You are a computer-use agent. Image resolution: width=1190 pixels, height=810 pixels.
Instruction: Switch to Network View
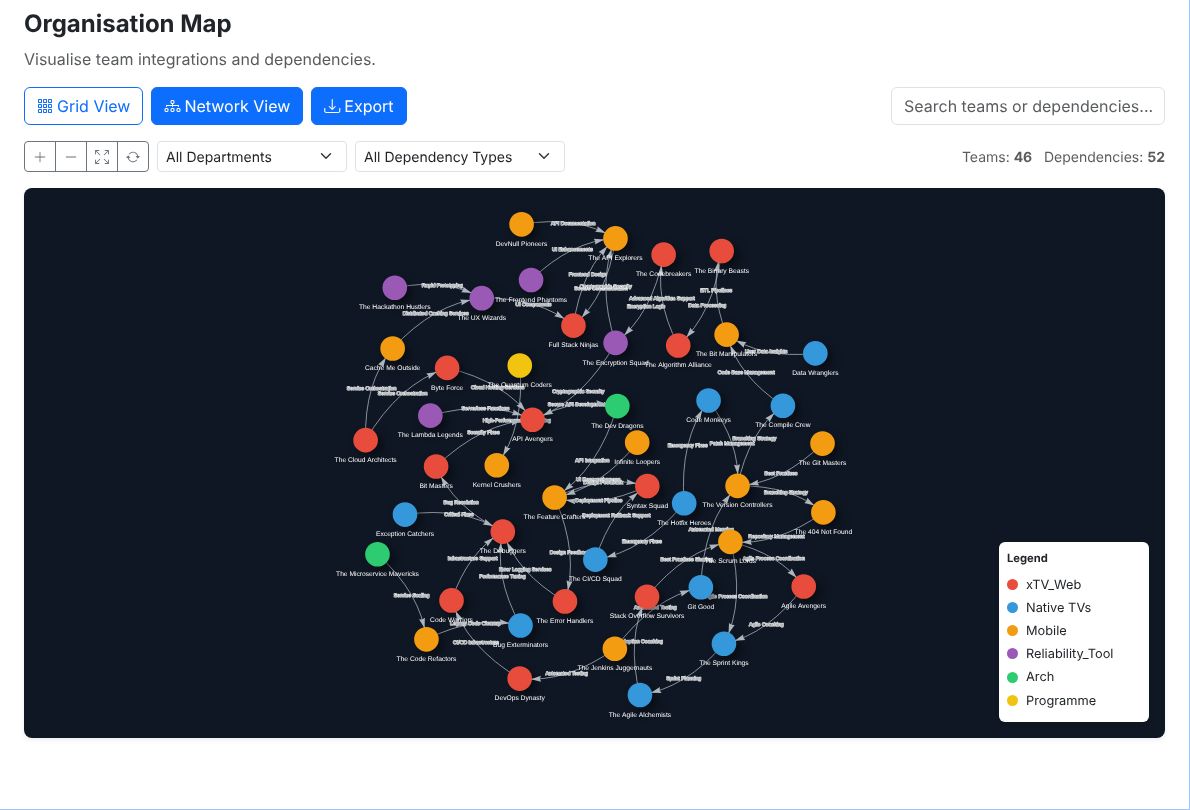tap(227, 106)
